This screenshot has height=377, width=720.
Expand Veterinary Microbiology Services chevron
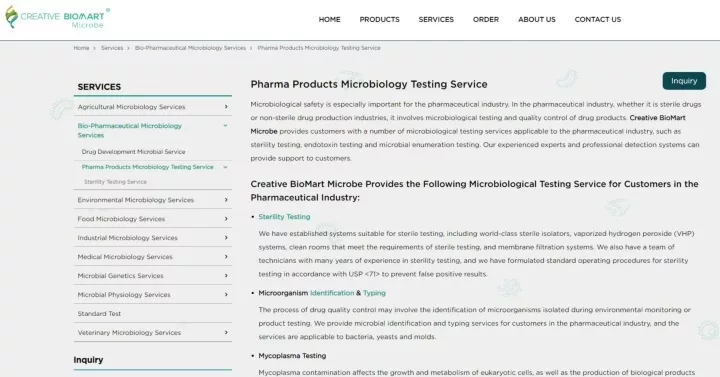(x=226, y=332)
